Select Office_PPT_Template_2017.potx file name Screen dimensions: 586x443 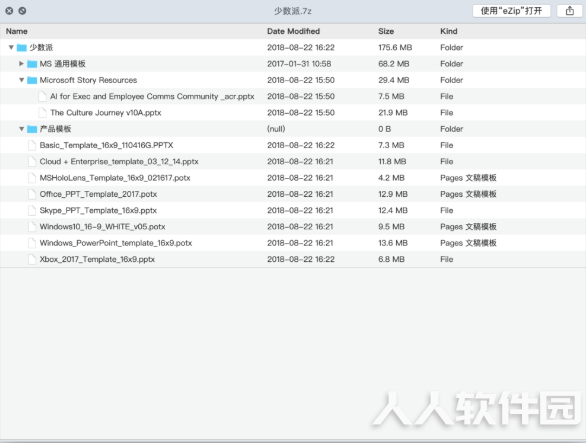tap(98, 194)
